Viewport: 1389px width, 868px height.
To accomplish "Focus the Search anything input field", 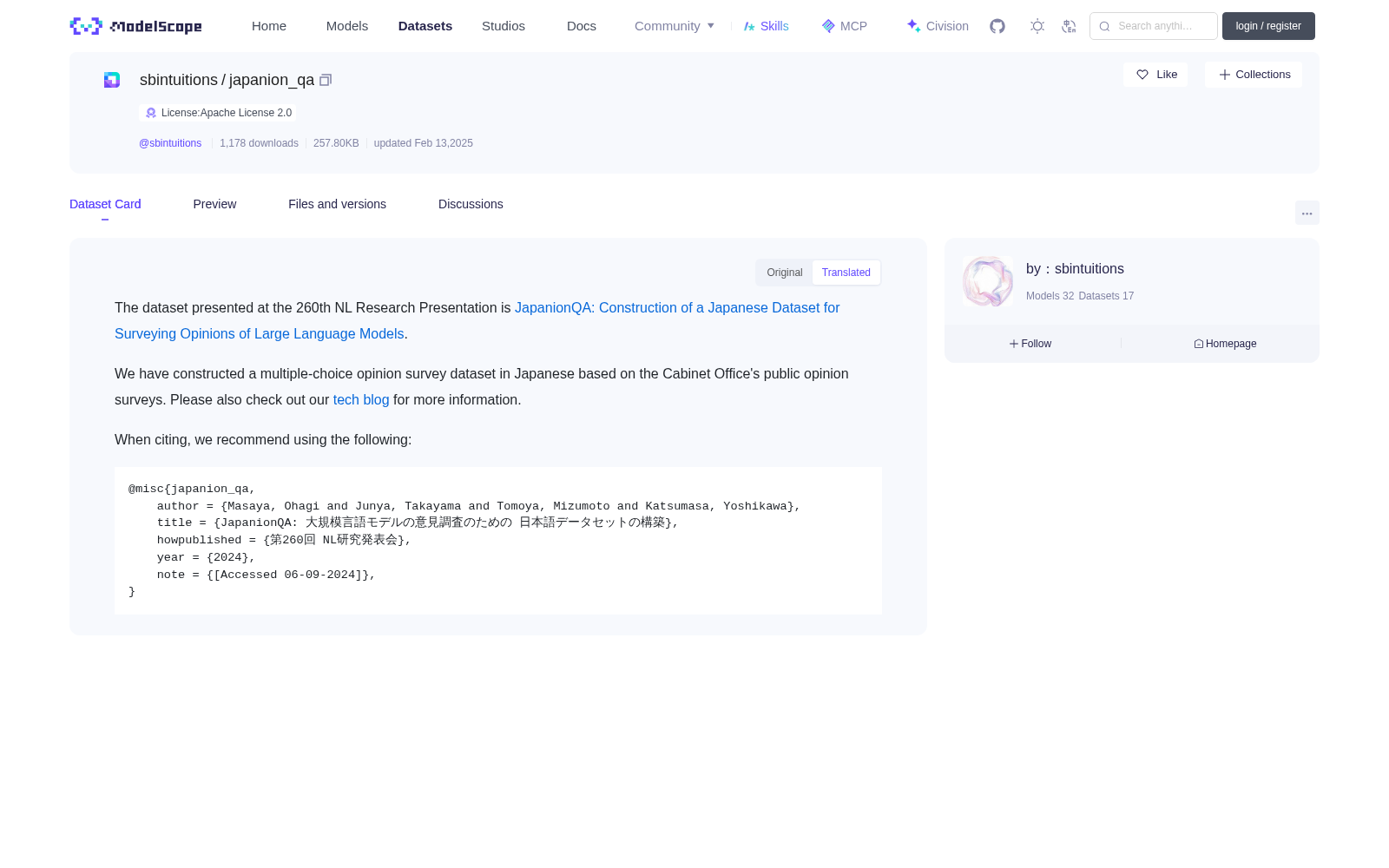I will coord(1154,26).
